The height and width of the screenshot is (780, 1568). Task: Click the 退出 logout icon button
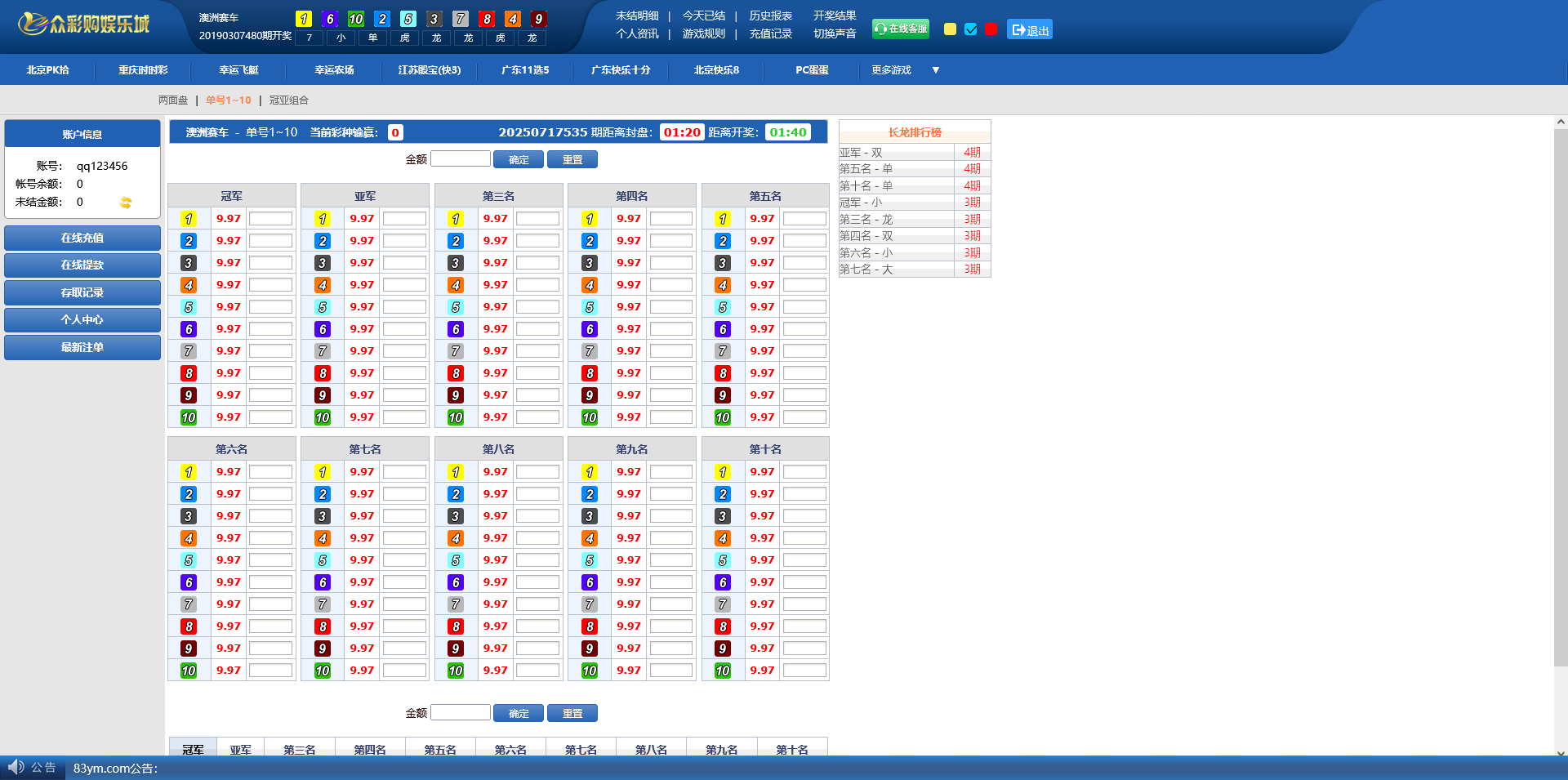1029,30
